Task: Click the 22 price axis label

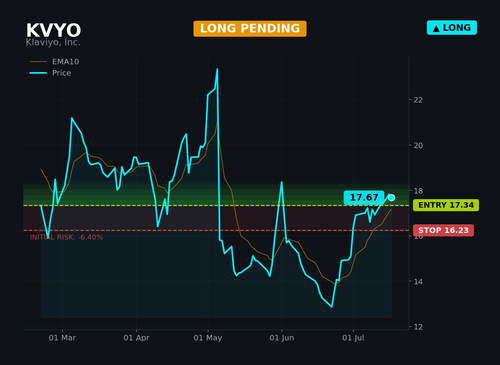Action: click(x=418, y=100)
